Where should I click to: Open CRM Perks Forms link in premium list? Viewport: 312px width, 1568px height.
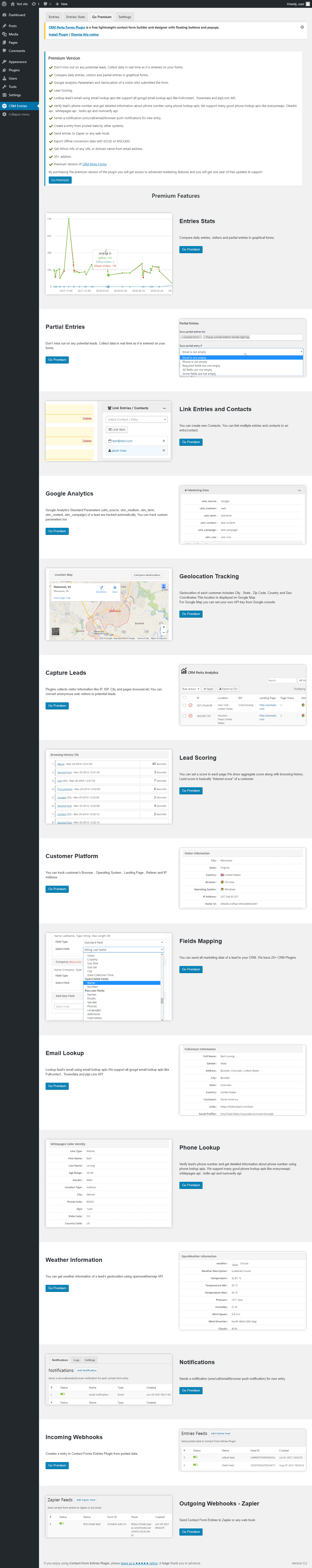click(x=94, y=164)
